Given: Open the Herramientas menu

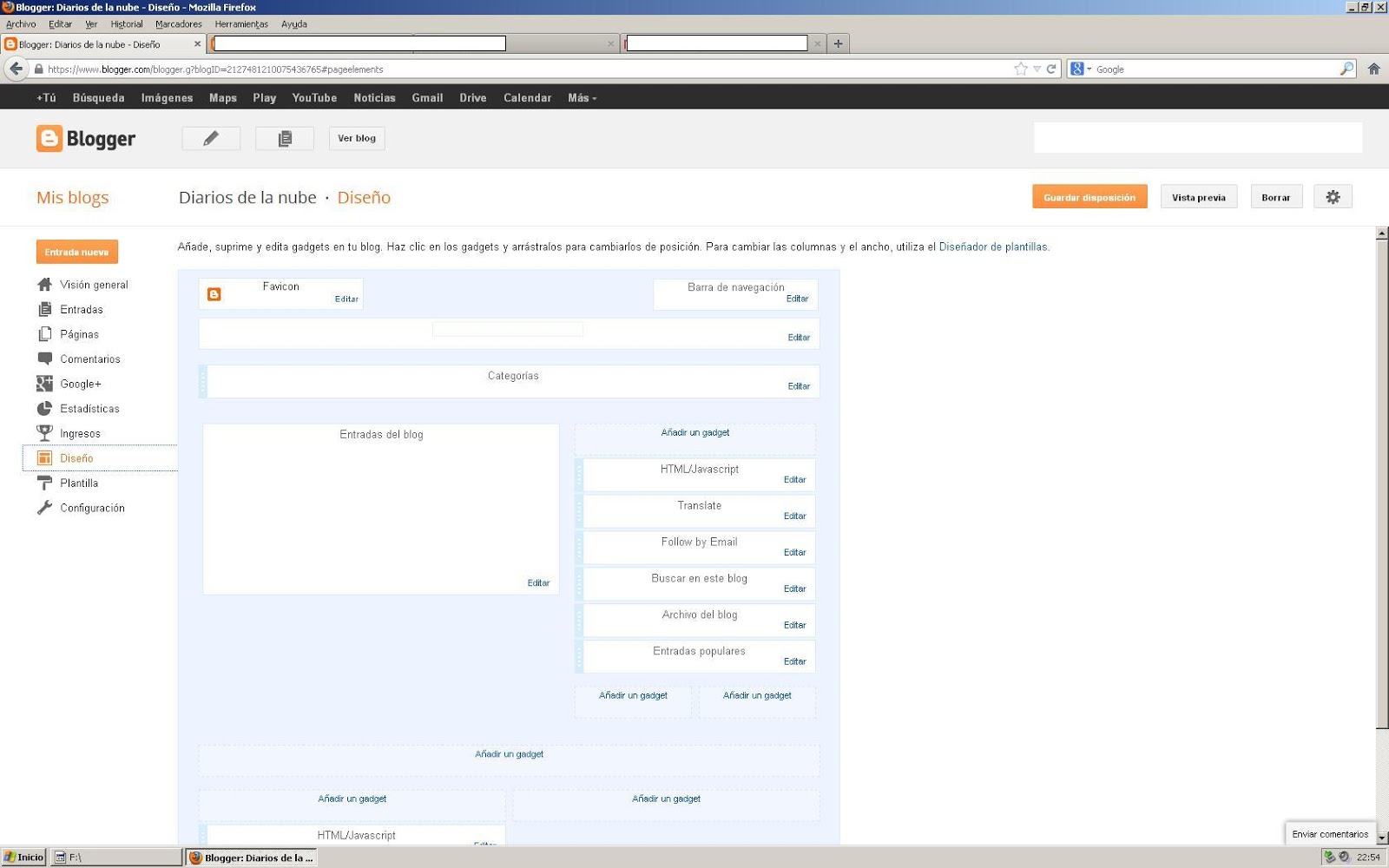Looking at the screenshot, I should tap(242, 24).
